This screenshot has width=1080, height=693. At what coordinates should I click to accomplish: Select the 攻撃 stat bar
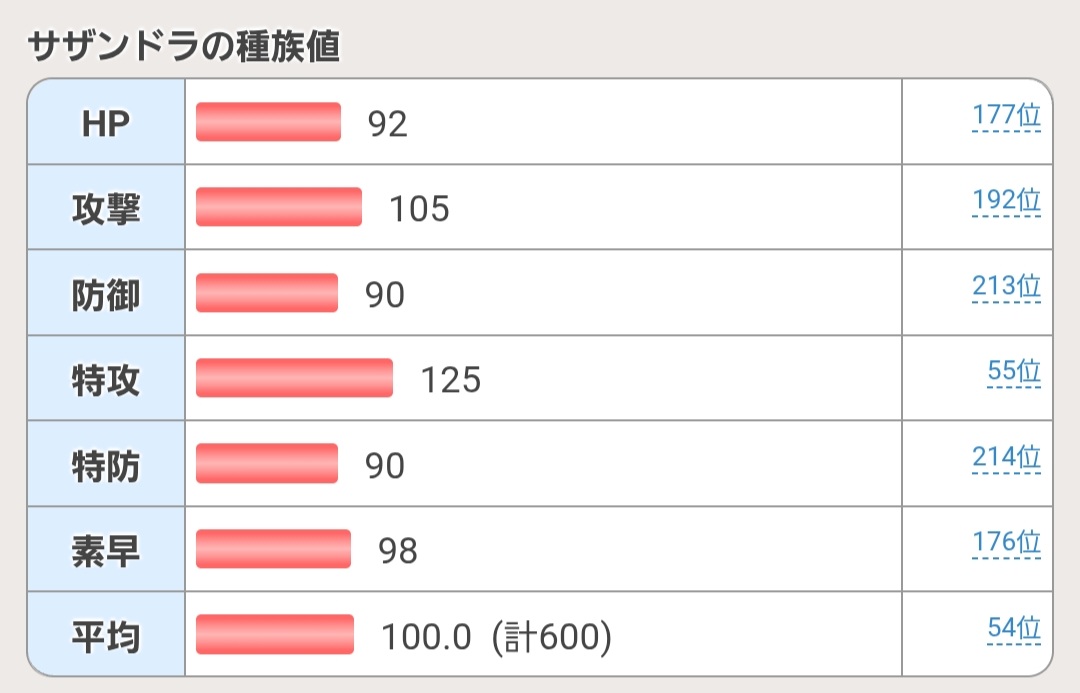(279, 207)
